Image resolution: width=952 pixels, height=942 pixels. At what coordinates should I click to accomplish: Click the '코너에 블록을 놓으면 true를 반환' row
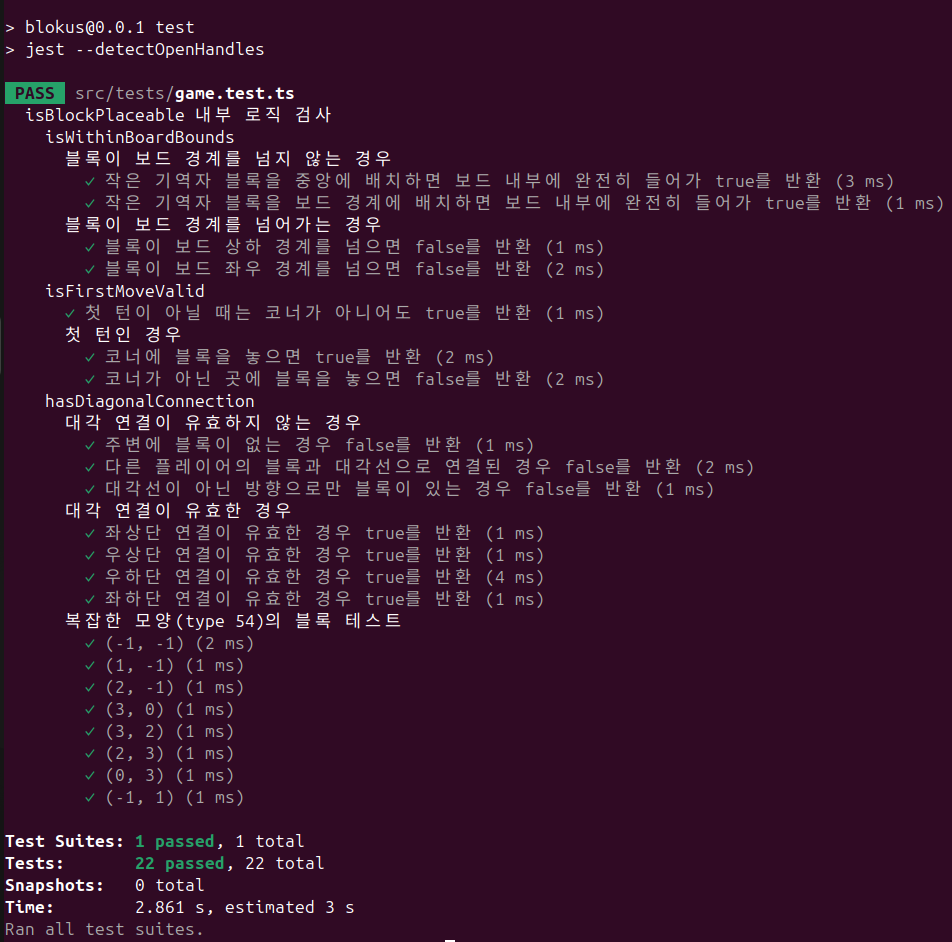click(x=290, y=357)
